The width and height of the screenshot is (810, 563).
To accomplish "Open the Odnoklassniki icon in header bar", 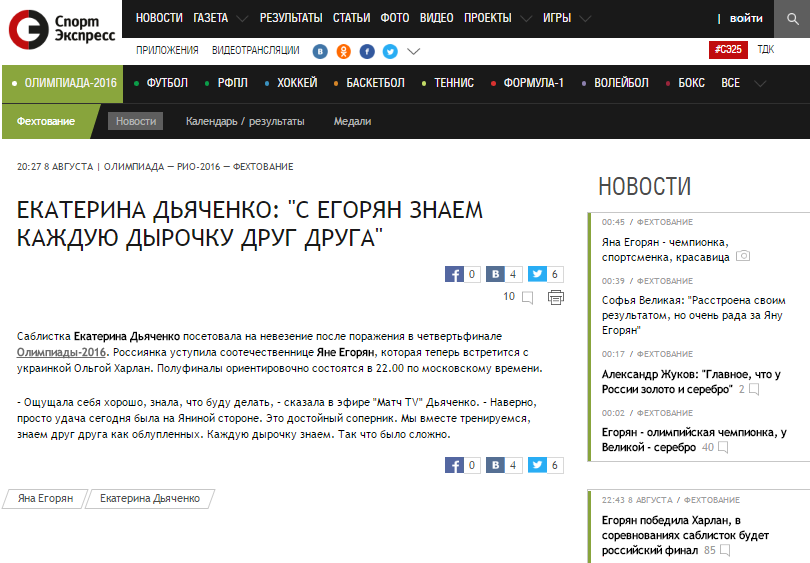I will tap(344, 51).
